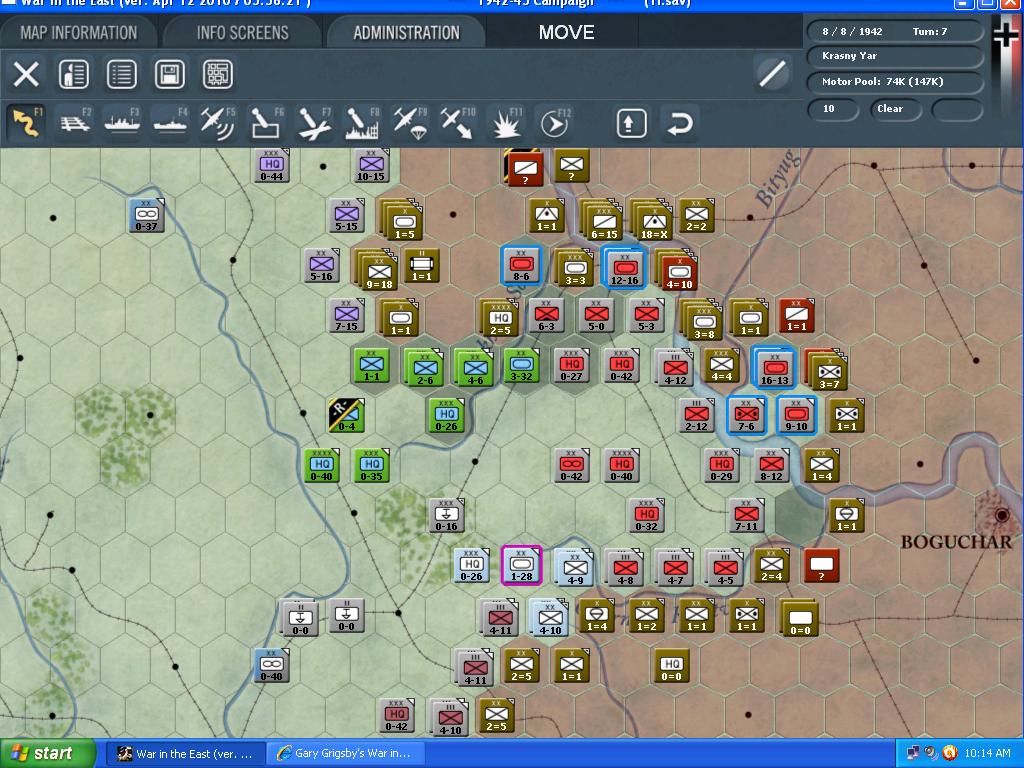
Task: Select the Bomb unit F6 icon
Action: click(x=266, y=123)
